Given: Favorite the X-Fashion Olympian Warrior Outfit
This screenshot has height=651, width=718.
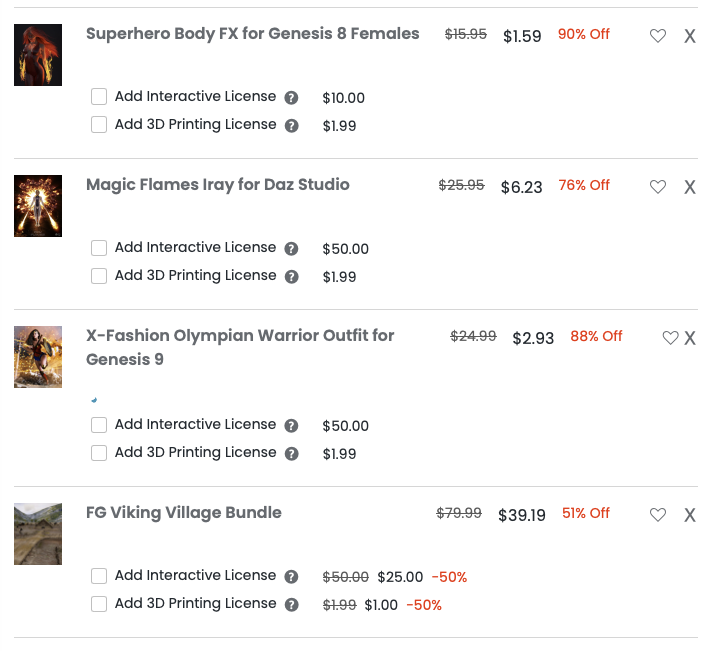Looking at the screenshot, I should 670,338.
